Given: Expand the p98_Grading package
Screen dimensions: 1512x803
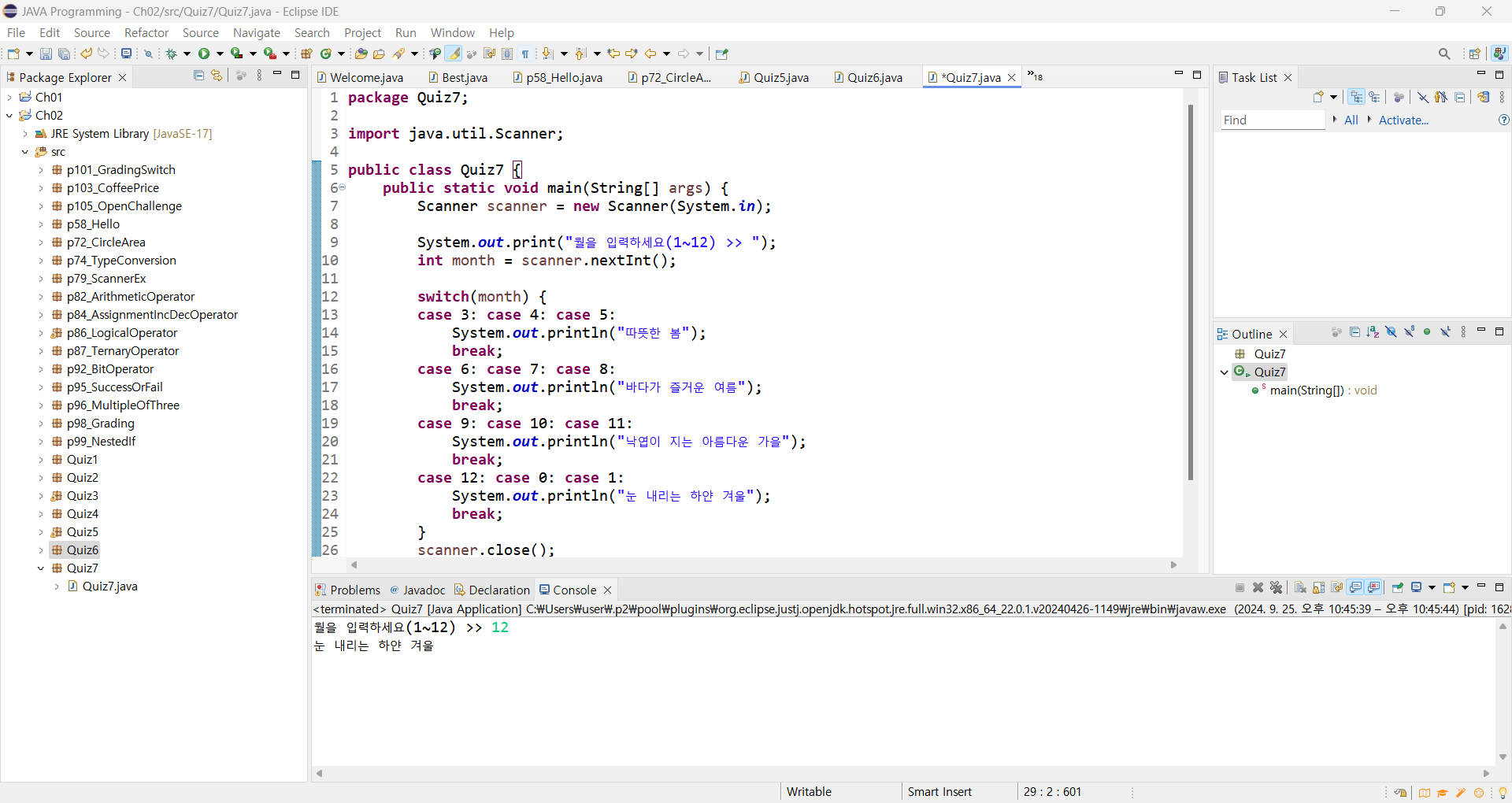Looking at the screenshot, I should pos(41,424).
